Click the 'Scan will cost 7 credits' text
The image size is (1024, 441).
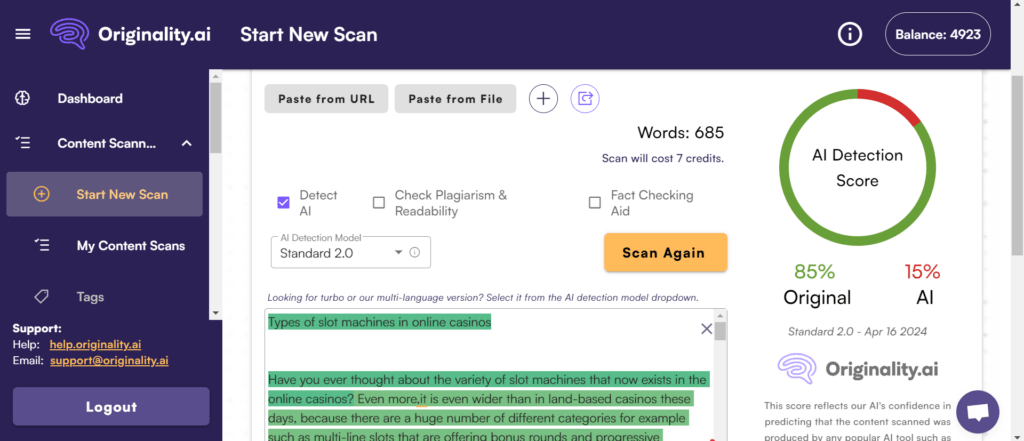pyautogui.click(x=662, y=158)
